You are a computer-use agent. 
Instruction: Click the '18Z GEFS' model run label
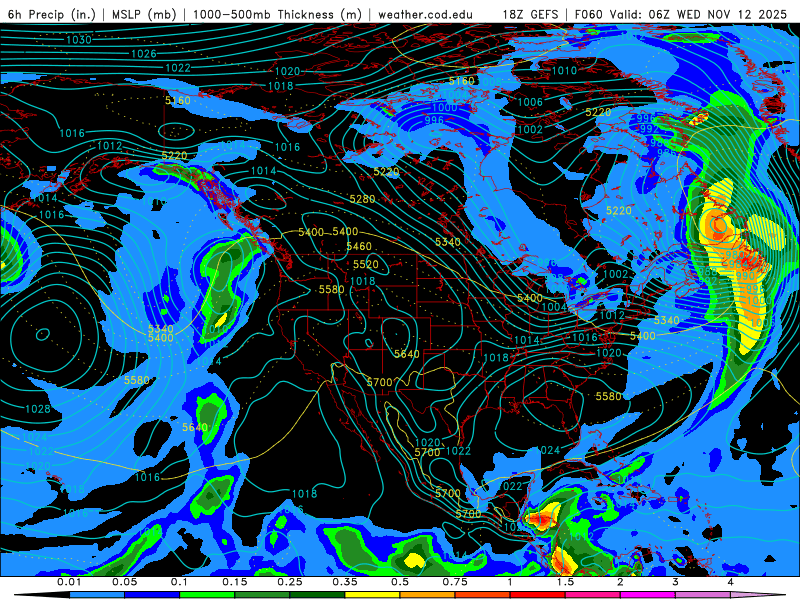point(530,15)
